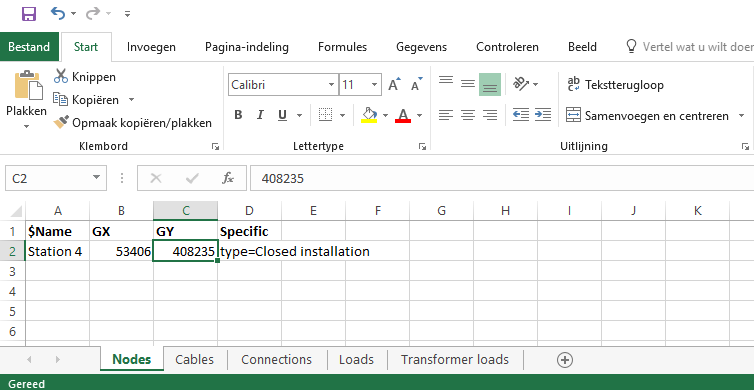Screen dimensions: 754x390
Task: Select the Start ribbon tab
Action: (86, 47)
